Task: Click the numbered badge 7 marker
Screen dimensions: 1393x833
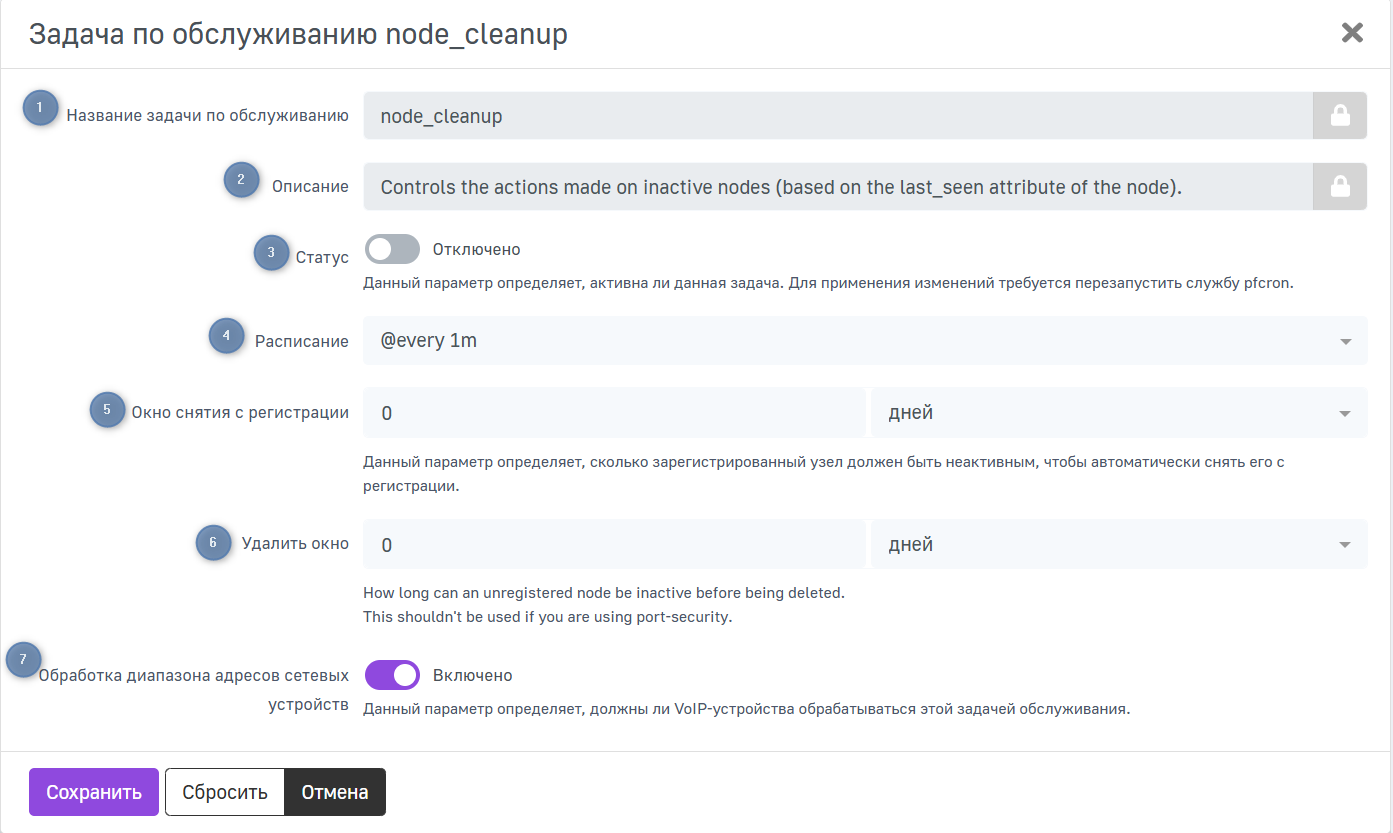Action: (x=24, y=660)
